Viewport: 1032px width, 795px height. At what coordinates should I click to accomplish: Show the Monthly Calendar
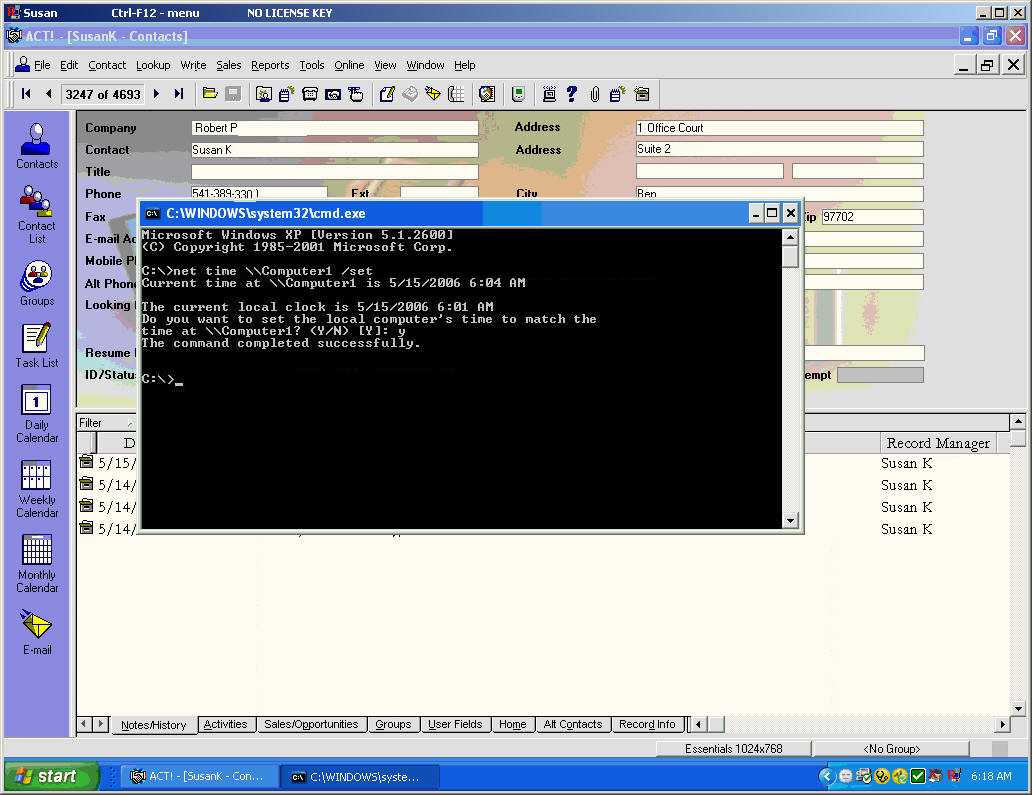(x=37, y=564)
